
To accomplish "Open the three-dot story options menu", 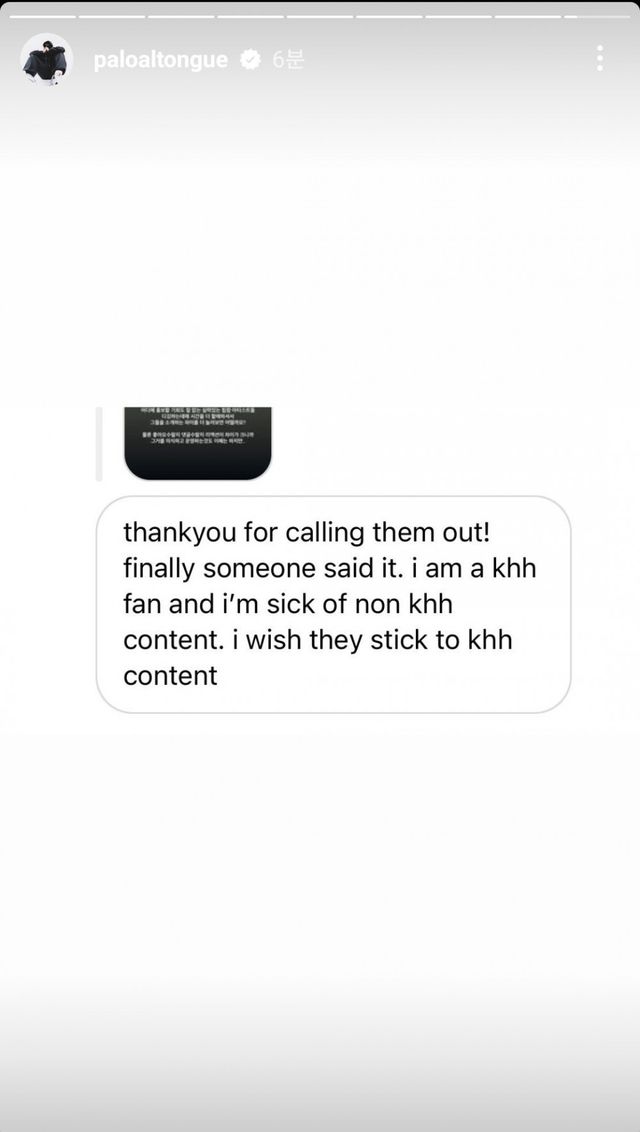I will 600,58.
